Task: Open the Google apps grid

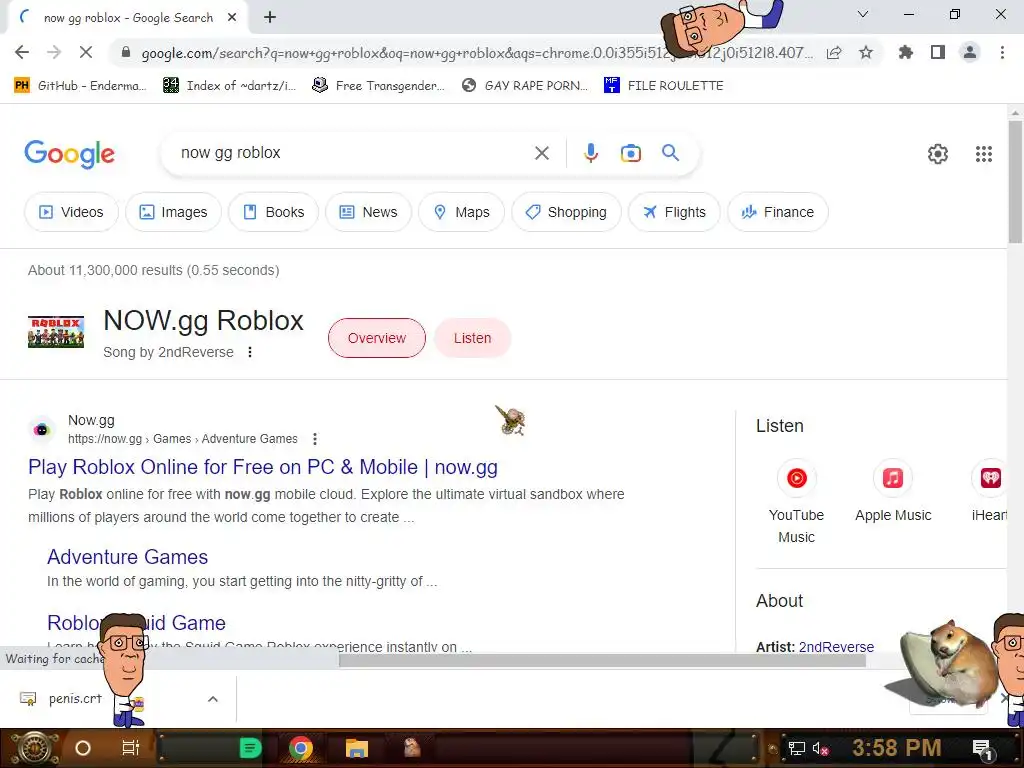Action: pos(984,154)
